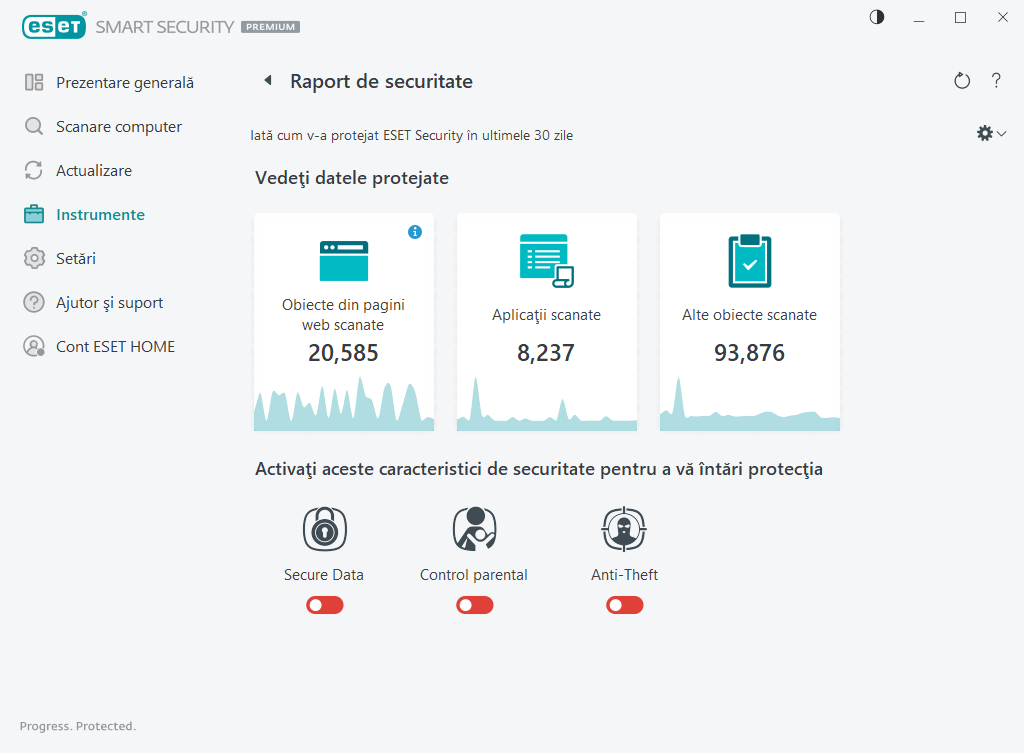The width and height of the screenshot is (1024, 753).
Task: Open Cont ESET HOME
Action: 115,347
